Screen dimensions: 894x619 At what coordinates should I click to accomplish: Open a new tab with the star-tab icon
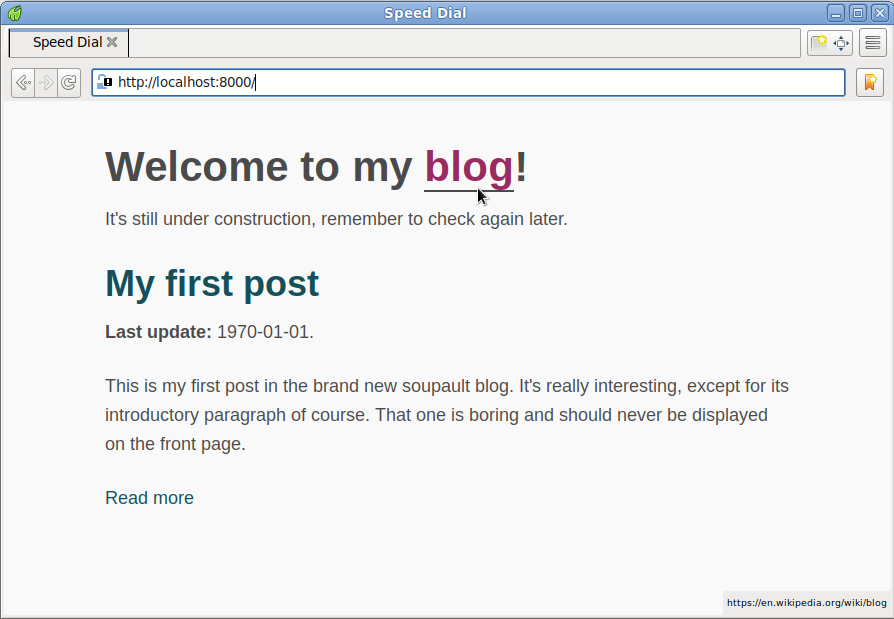coord(819,43)
